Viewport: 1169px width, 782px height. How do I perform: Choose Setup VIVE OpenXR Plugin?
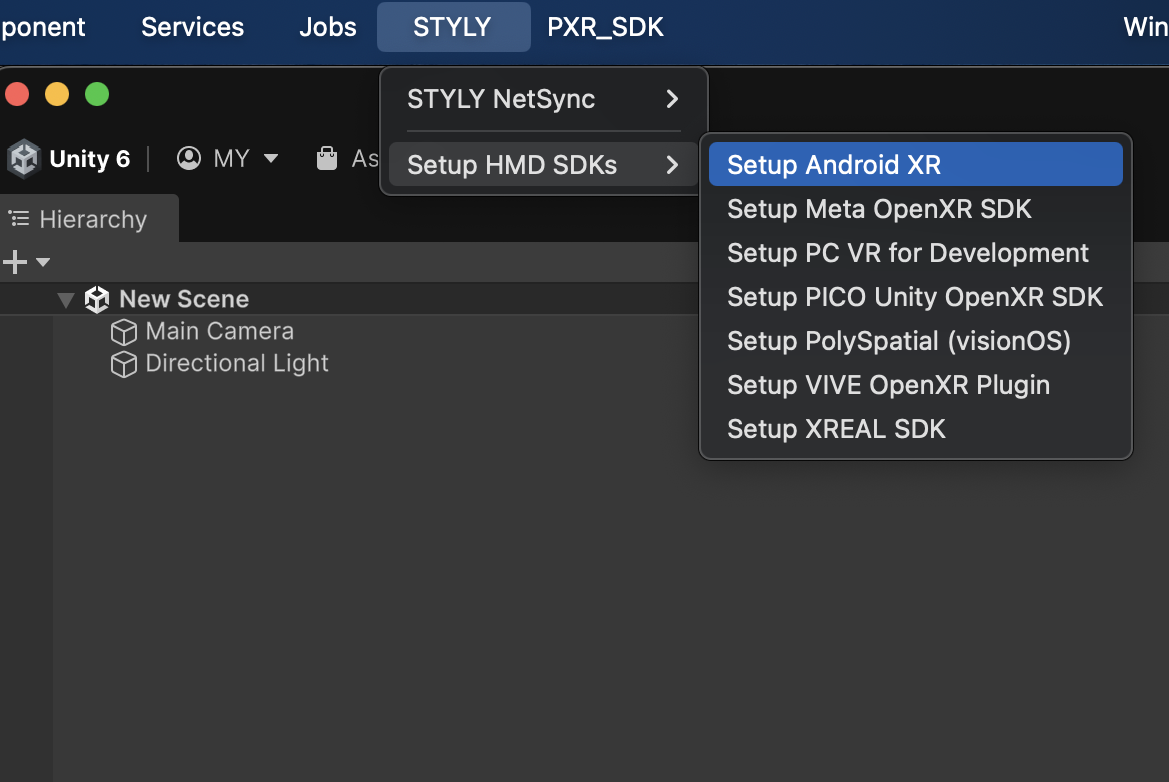[889, 385]
